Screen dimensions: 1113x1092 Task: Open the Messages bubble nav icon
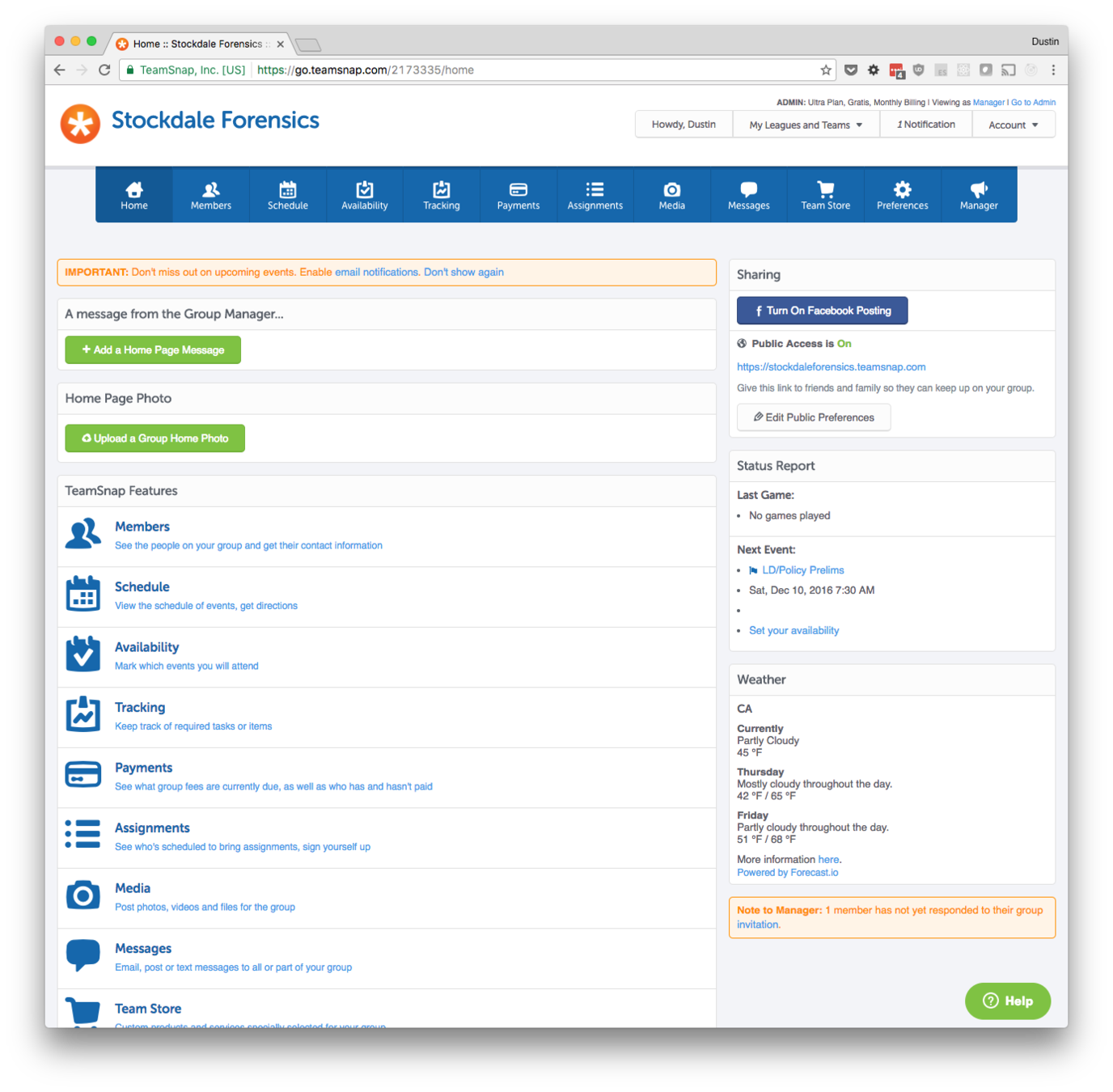pos(749,195)
